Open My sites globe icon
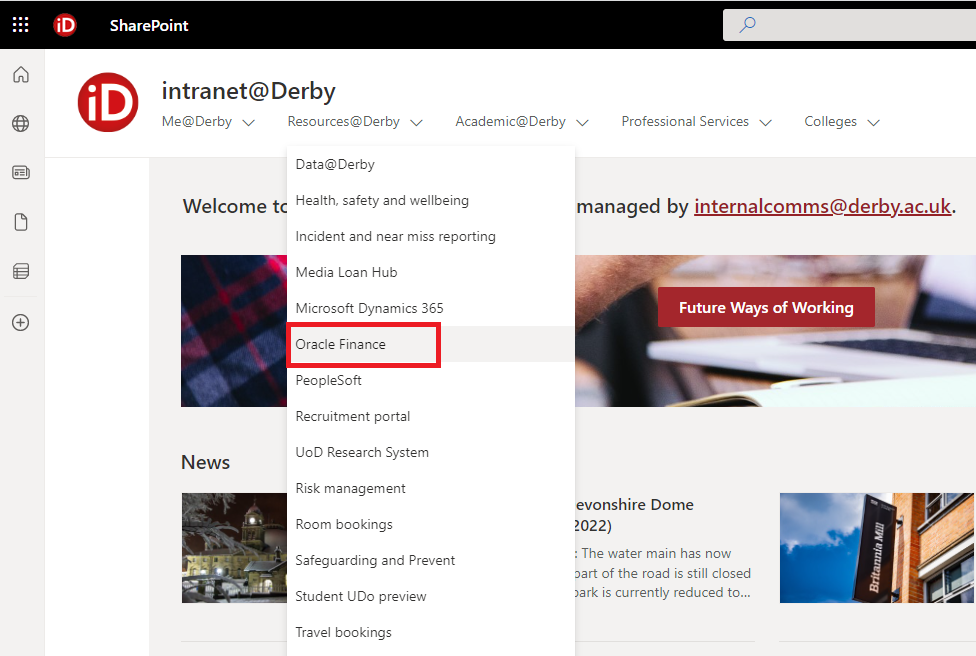 (21, 123)
